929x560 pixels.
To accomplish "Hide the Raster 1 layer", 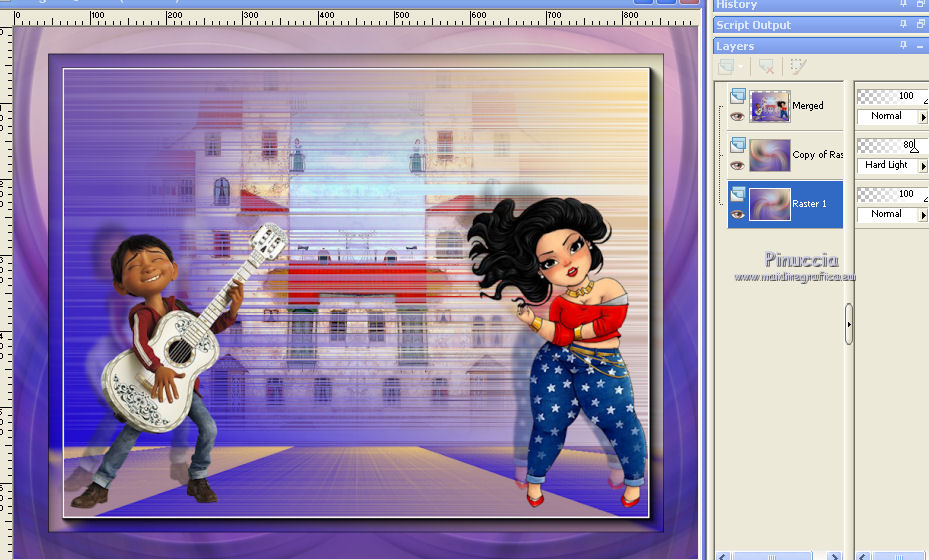I will [737, 215].
